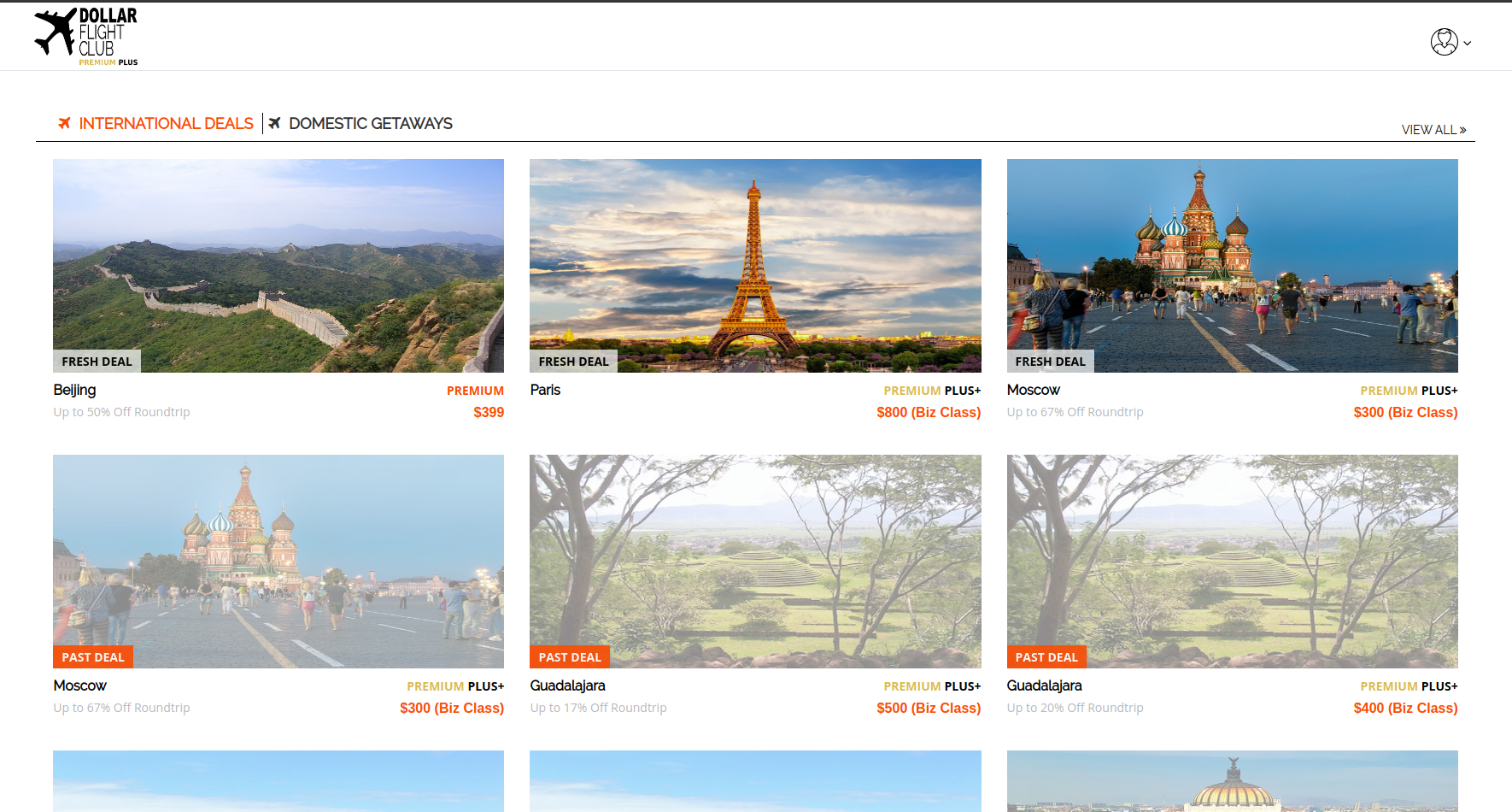Open the $500 Guadalajara deal image
The height and width of the screenshot is (812, 1512).
point(755,552)
